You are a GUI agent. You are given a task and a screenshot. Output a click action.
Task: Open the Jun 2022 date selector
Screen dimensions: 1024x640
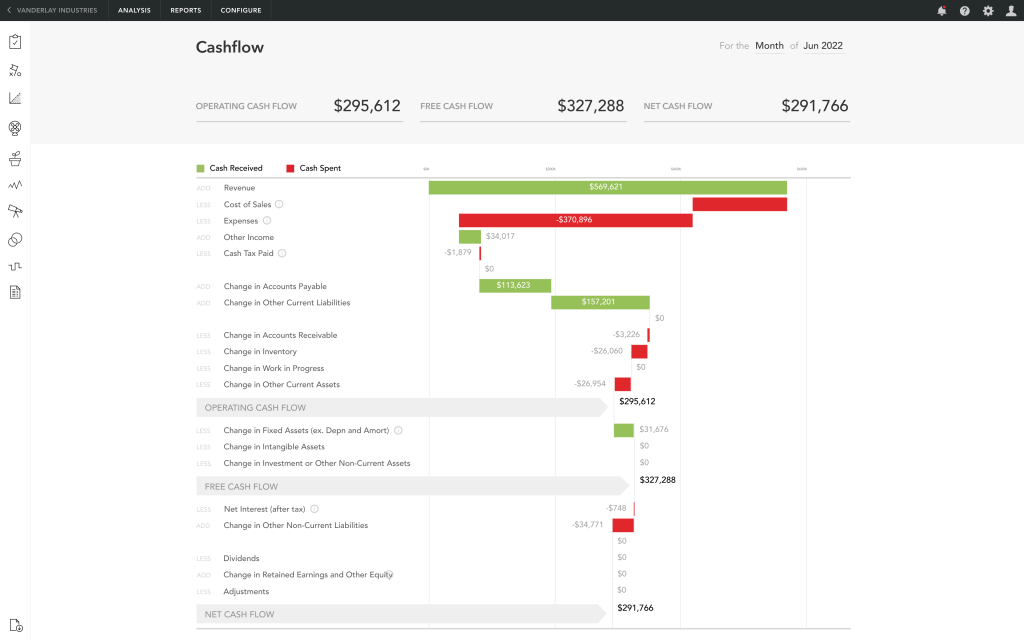point(823,46)
